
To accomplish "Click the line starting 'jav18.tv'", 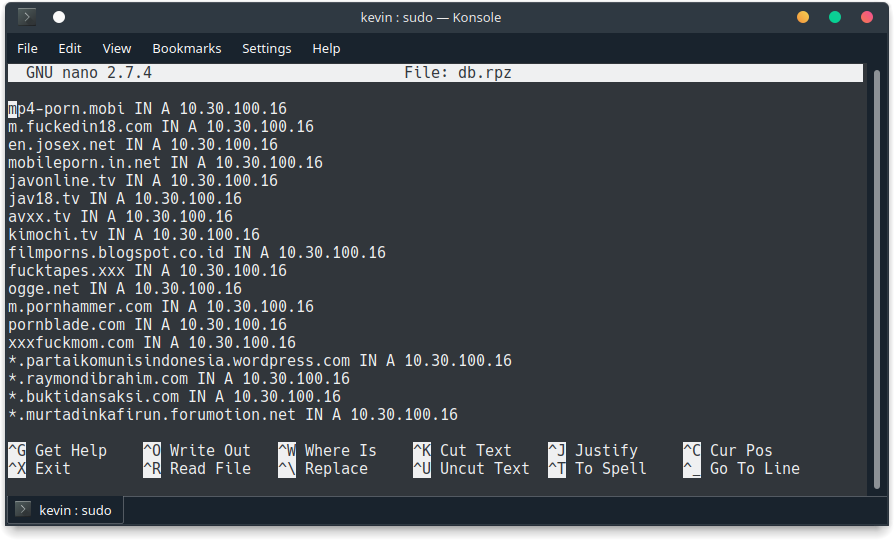I will point(125,198).
